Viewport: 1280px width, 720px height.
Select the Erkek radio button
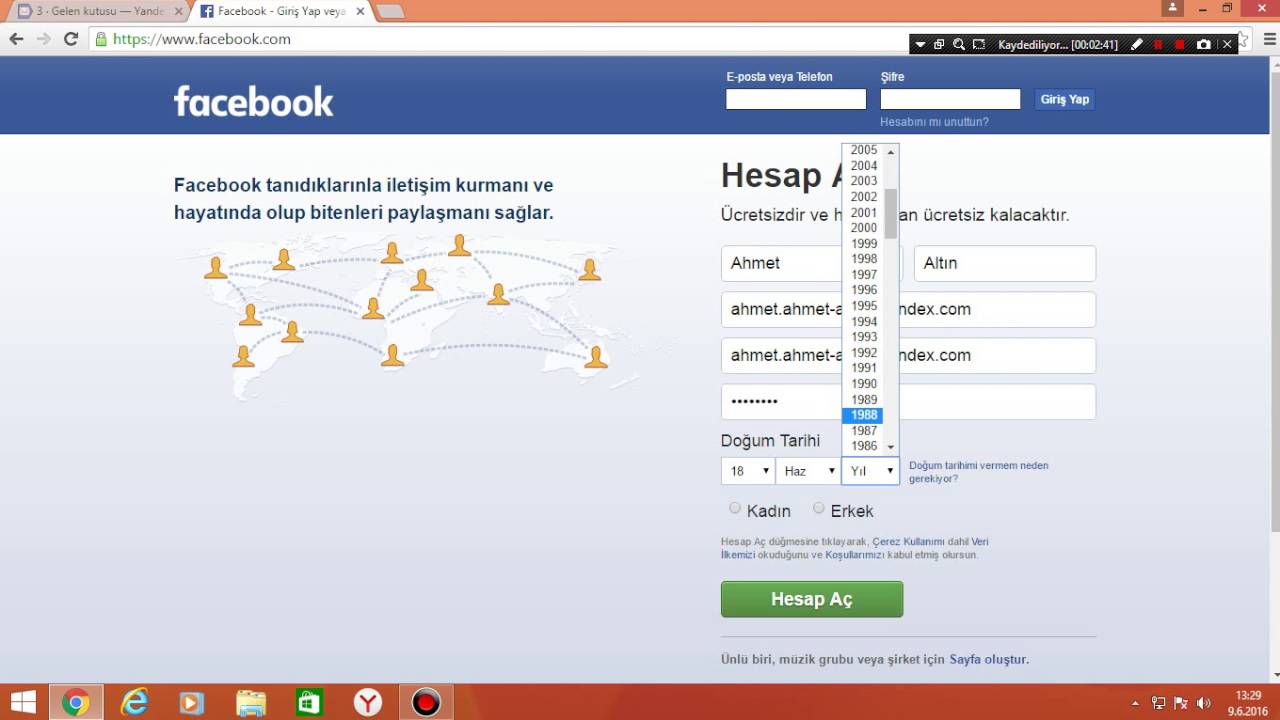[x=819, y=508]
